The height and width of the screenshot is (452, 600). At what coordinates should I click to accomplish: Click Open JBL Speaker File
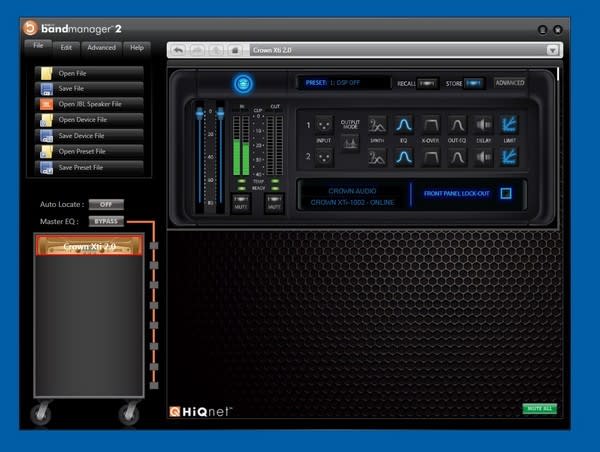click(x=89, y=104)
